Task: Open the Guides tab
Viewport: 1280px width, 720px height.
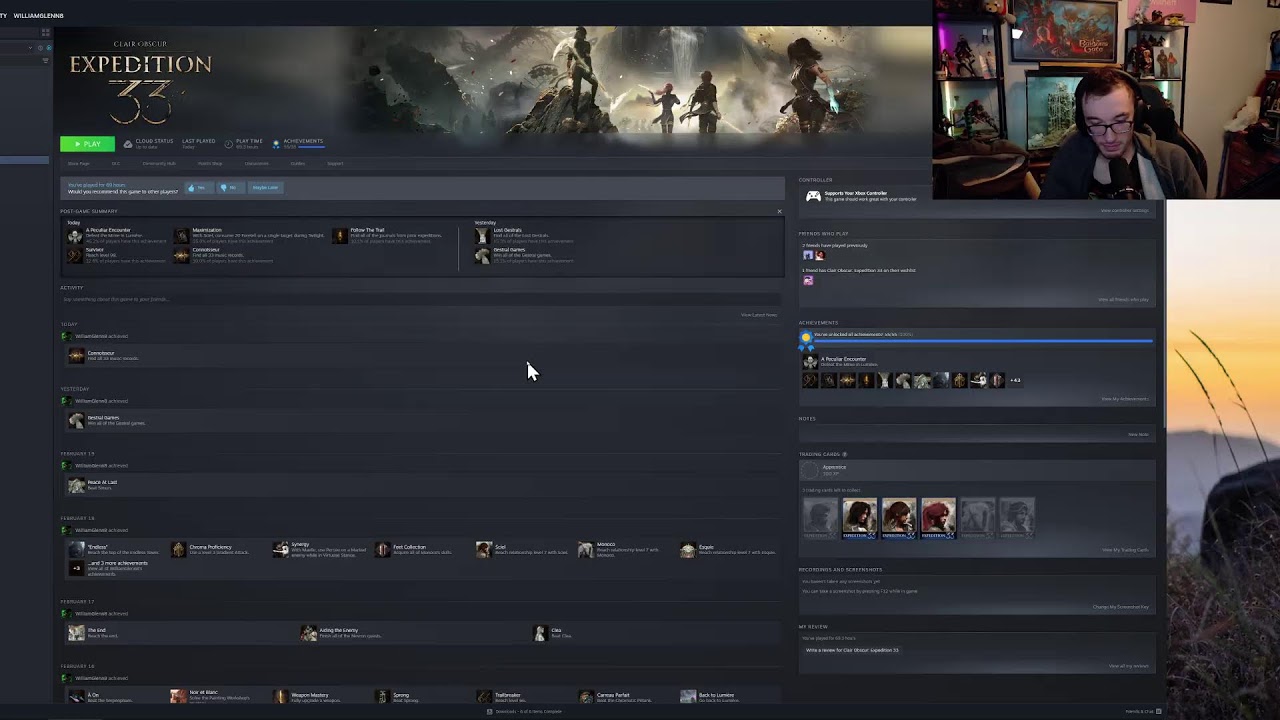Action: click(298, 164)
